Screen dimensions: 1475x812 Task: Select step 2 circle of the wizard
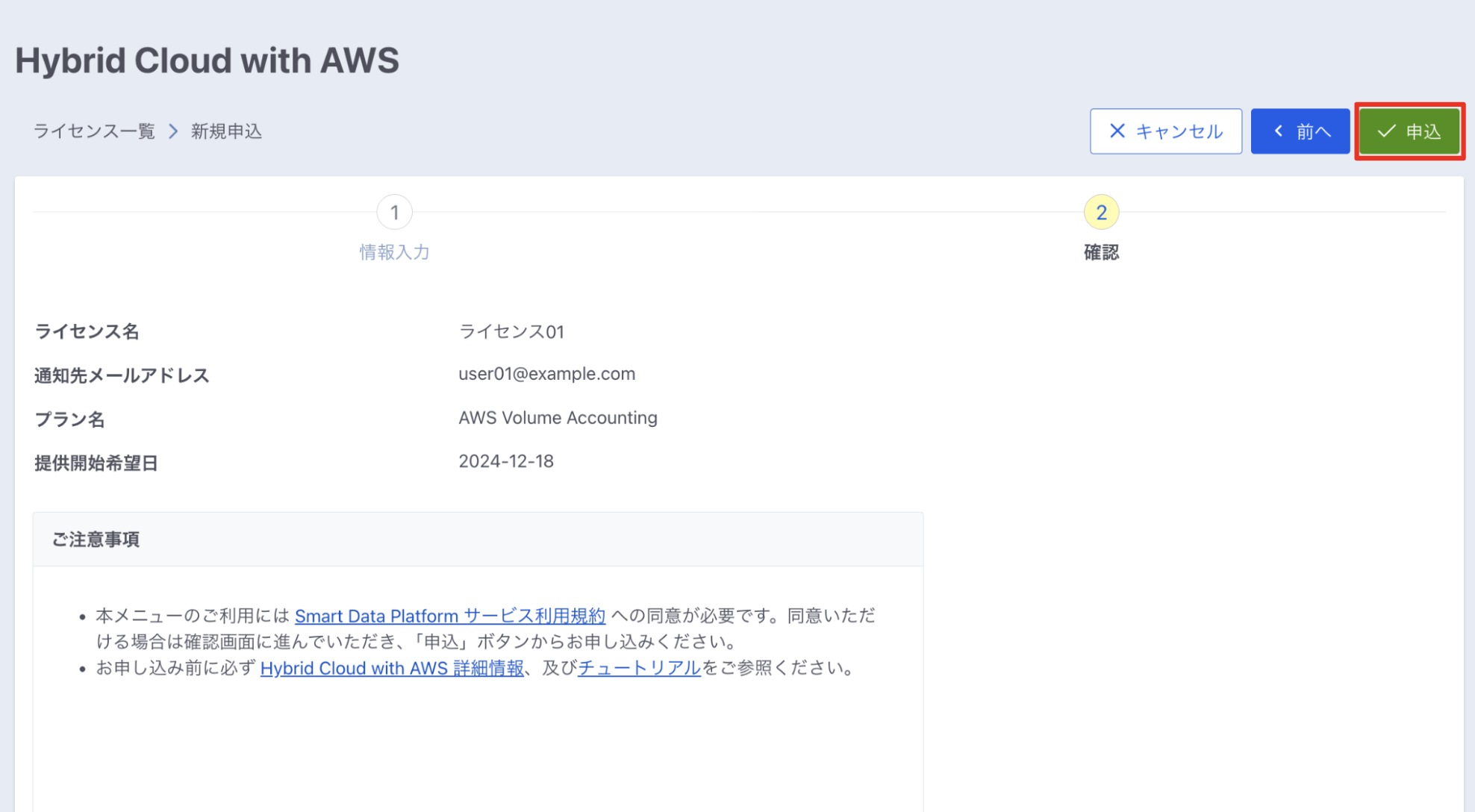pyautogui.click(x=1101, y=213)
